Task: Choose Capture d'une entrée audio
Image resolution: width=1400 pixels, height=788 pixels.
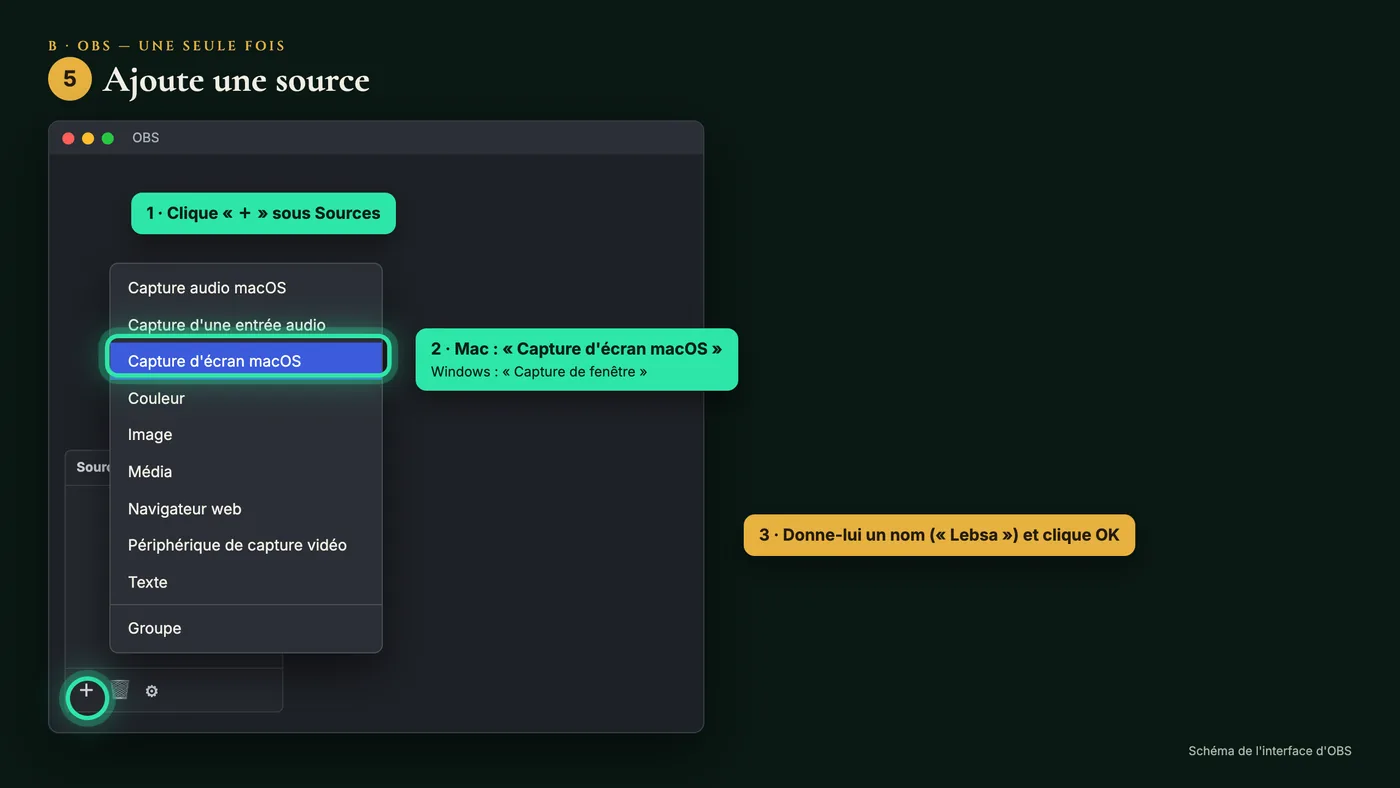Action: 246,325
